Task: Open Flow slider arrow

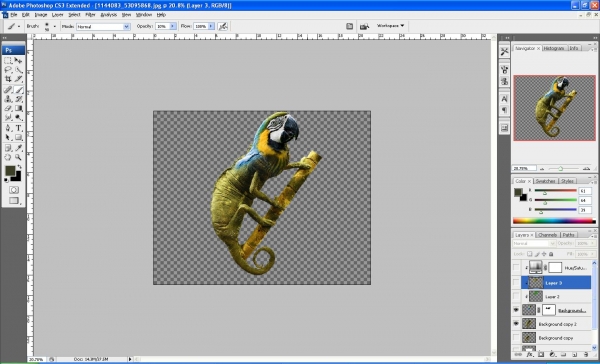Action: (211, 26)
